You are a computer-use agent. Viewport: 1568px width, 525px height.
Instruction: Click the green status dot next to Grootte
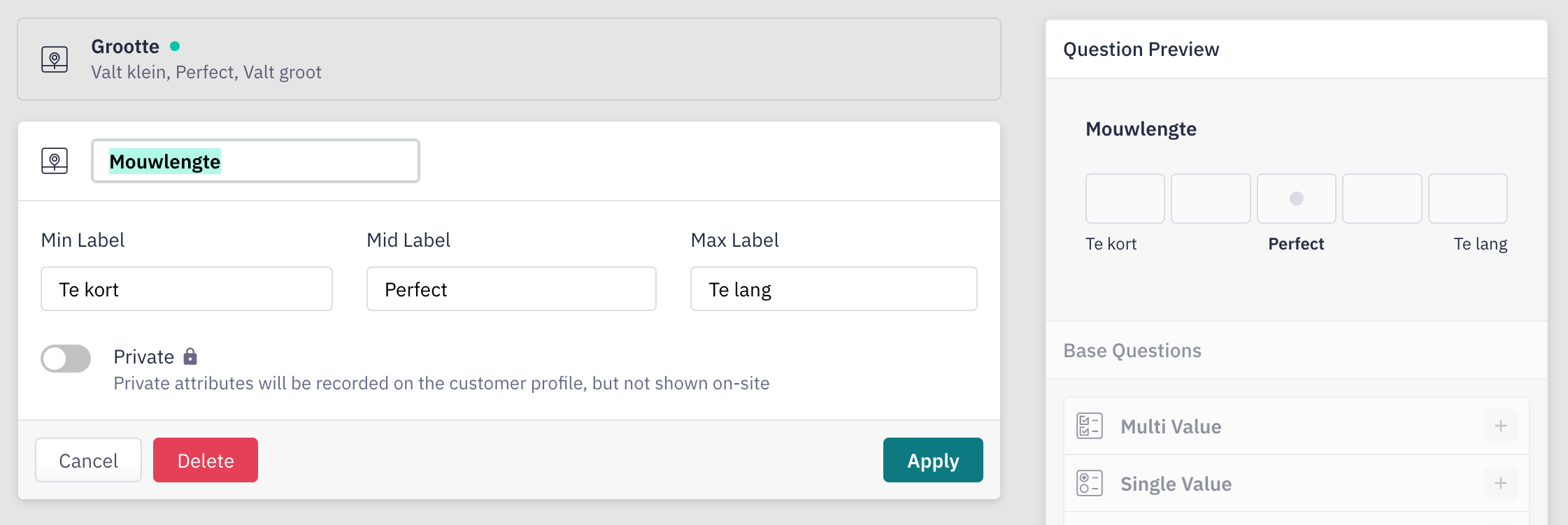(x=175, y=46)
